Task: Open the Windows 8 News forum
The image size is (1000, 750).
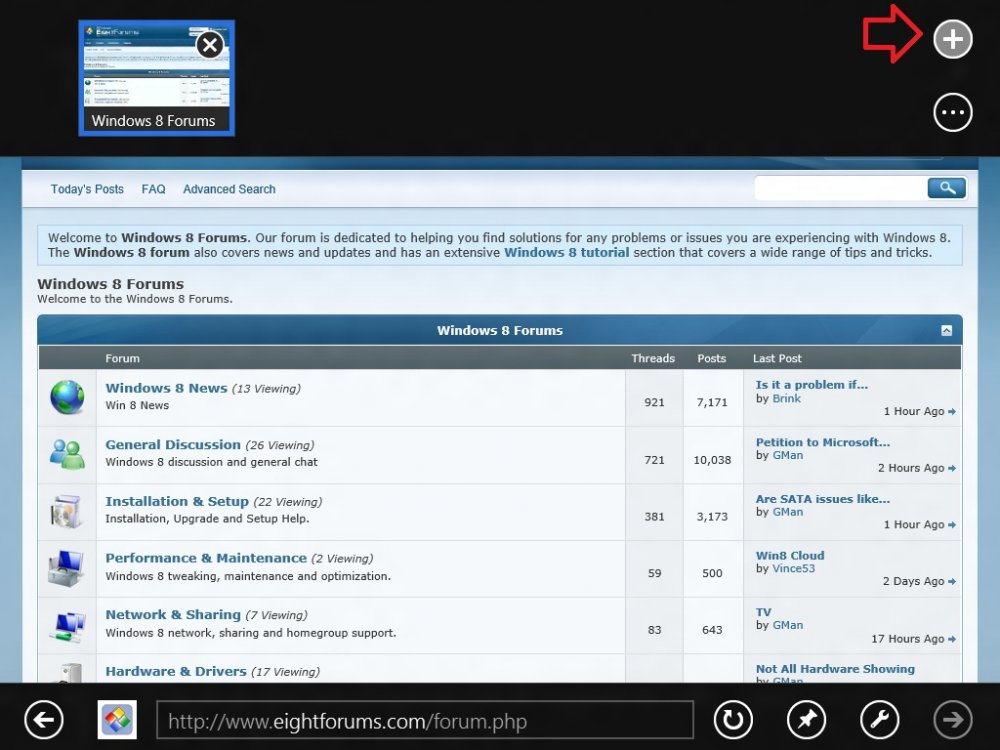Action: click(166, 388)
